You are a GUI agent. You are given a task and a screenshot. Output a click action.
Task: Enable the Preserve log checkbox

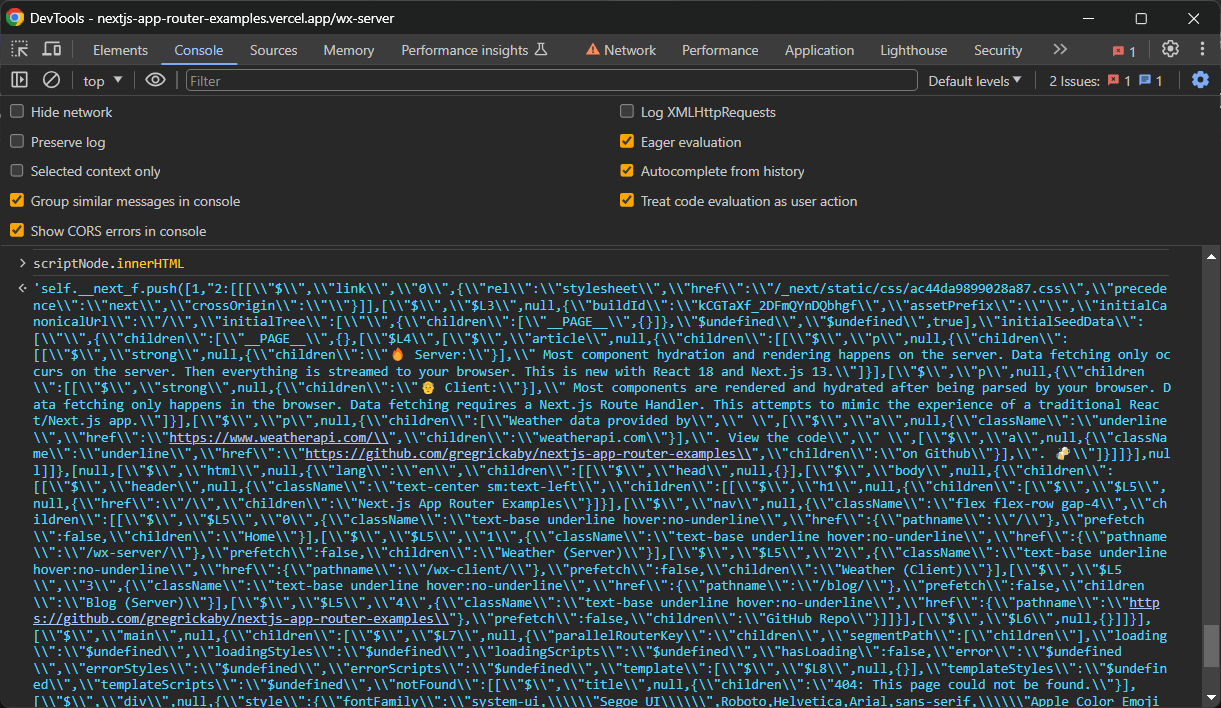tap(17, 141)
